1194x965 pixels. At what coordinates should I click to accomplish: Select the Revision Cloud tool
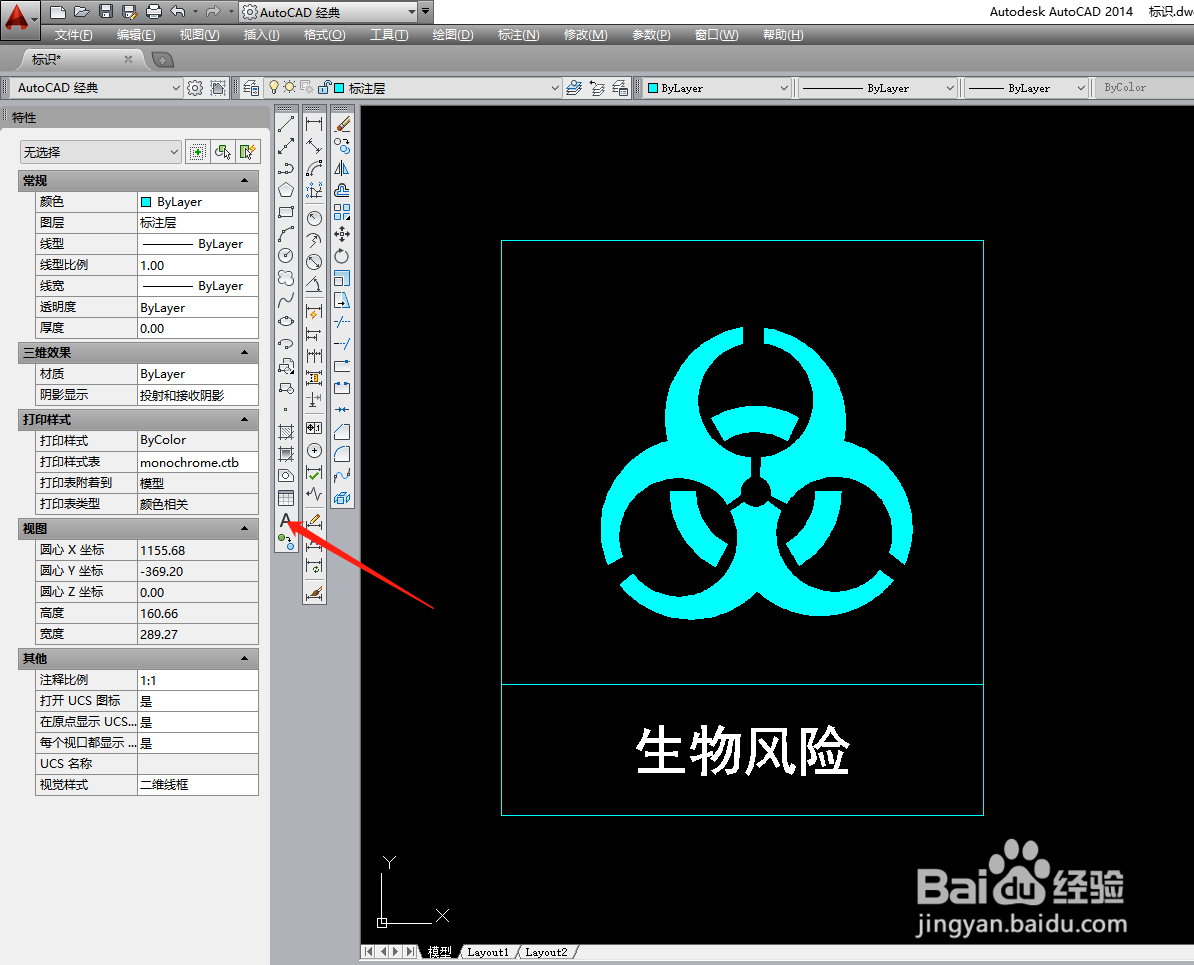coord(286,278)
